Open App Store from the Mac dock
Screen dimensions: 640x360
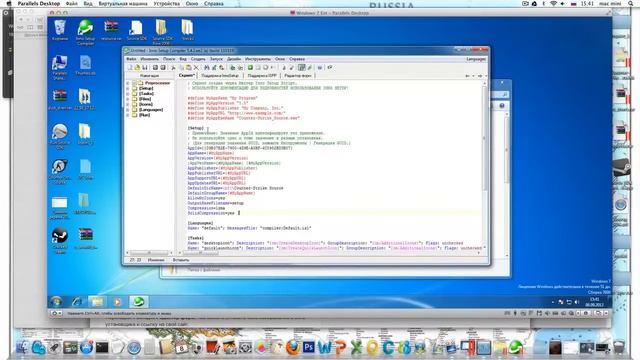[x=86, y=347]
